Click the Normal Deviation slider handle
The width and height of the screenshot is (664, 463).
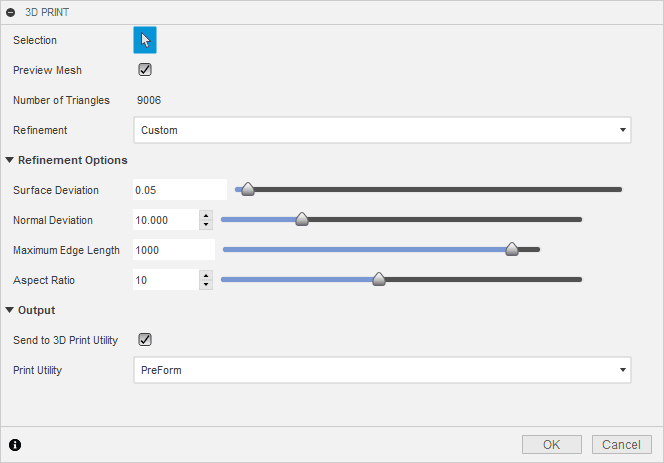(x=302, y=219)
